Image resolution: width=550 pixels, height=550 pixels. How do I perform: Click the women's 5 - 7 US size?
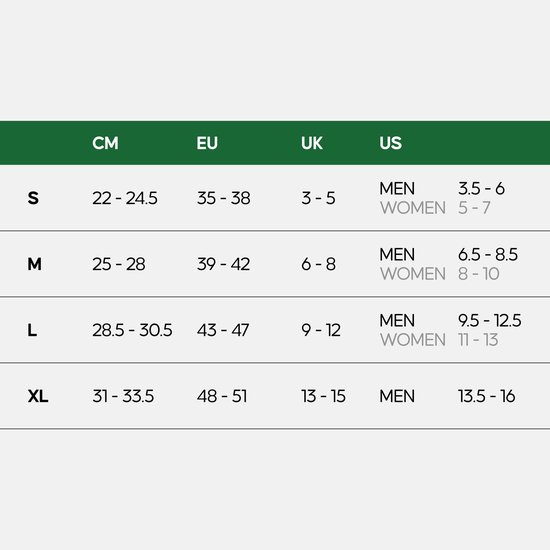[474, 208]
